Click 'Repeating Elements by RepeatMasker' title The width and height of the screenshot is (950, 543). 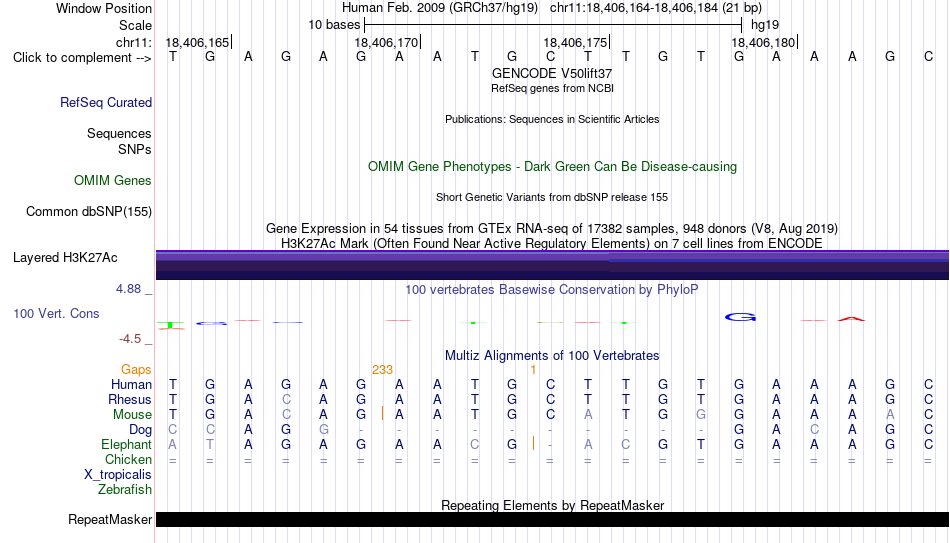(552, 505)
